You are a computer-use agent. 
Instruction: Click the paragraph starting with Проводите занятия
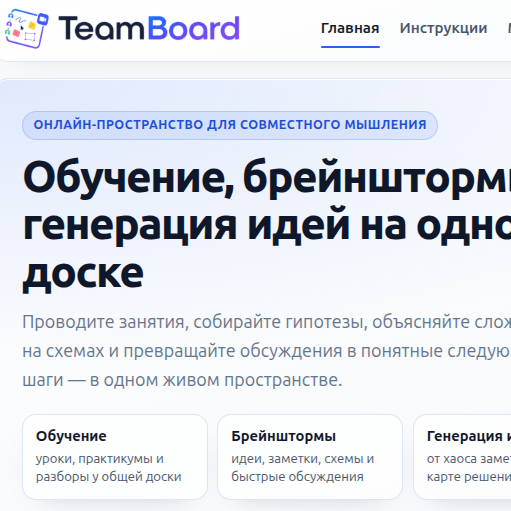click(267, 351)
